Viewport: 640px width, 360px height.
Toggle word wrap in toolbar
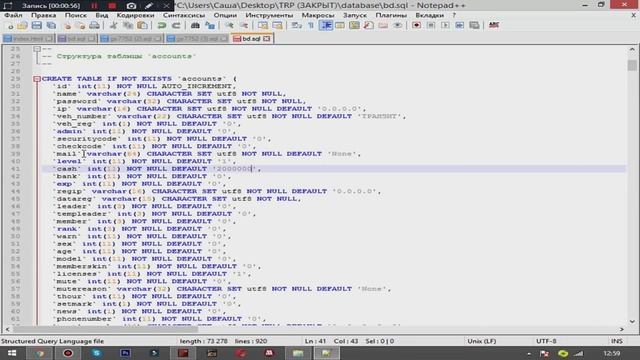click(x=297, y=26)
